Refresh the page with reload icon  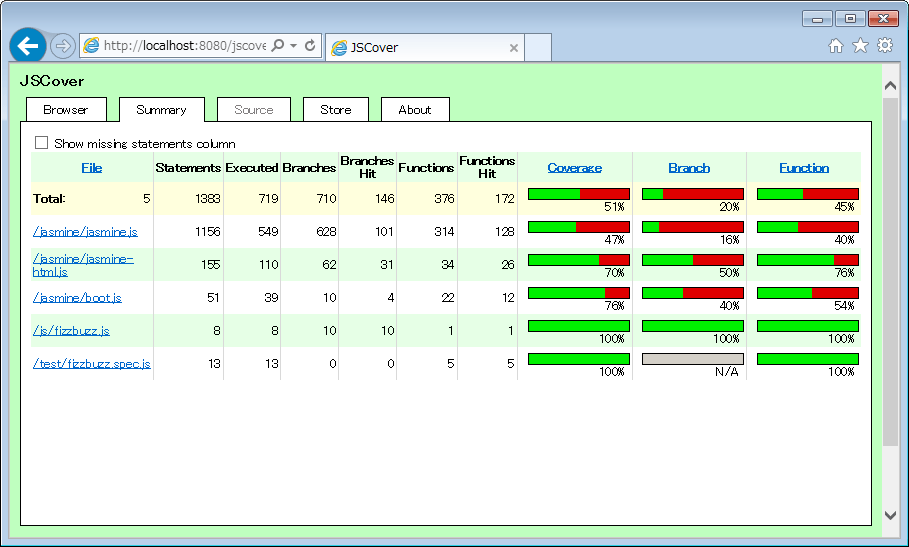pos(310,45)
